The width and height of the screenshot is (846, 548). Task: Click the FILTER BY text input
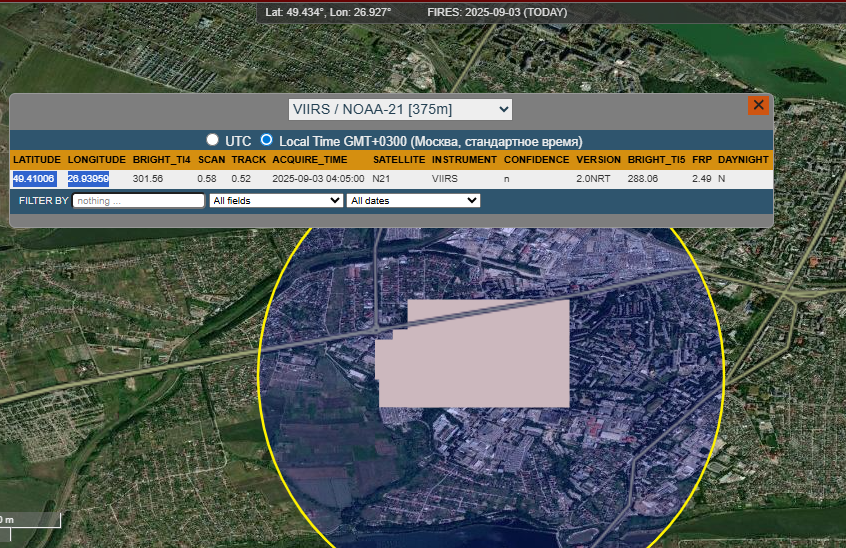click(139, 201)
